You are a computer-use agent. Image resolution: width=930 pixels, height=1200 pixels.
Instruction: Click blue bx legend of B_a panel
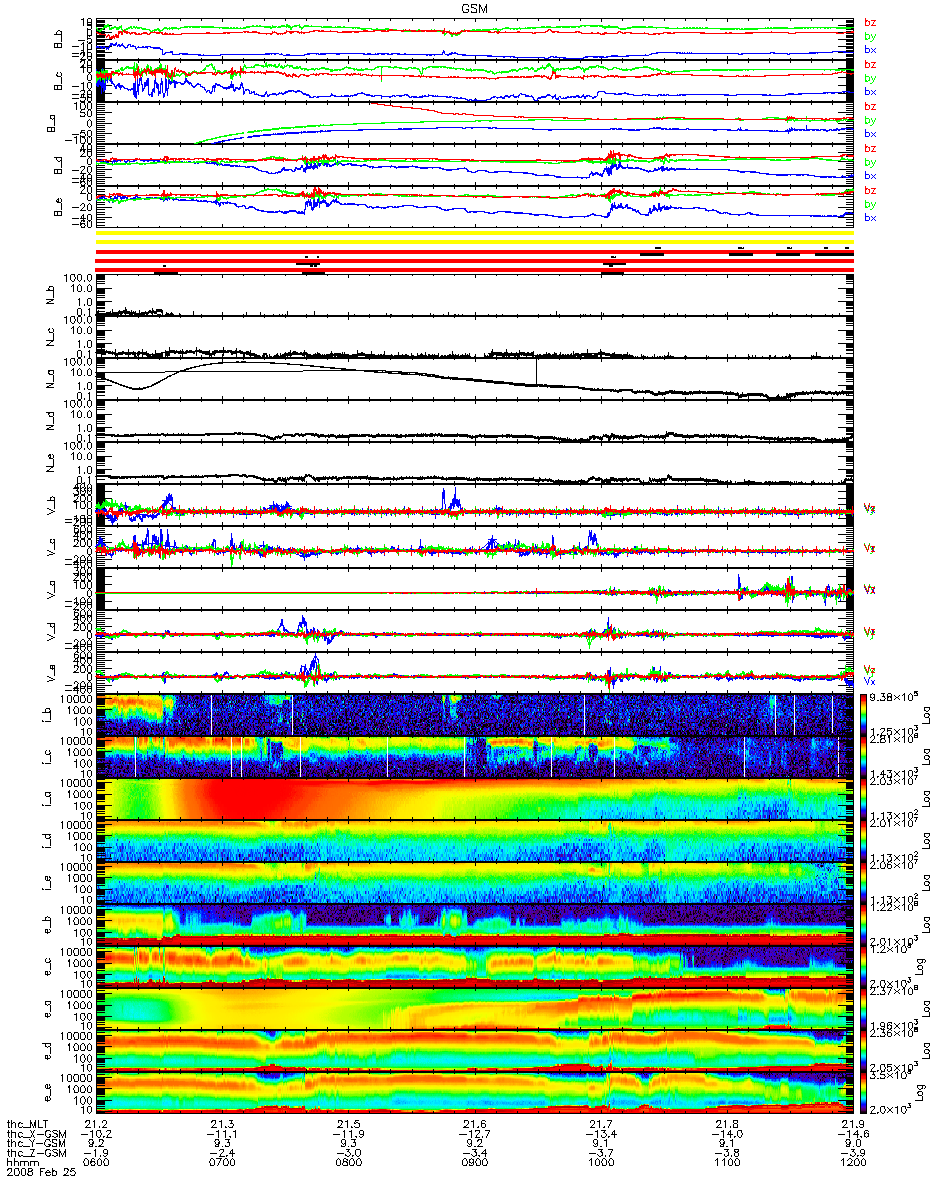pyautogui.click(x=870, y=134)
